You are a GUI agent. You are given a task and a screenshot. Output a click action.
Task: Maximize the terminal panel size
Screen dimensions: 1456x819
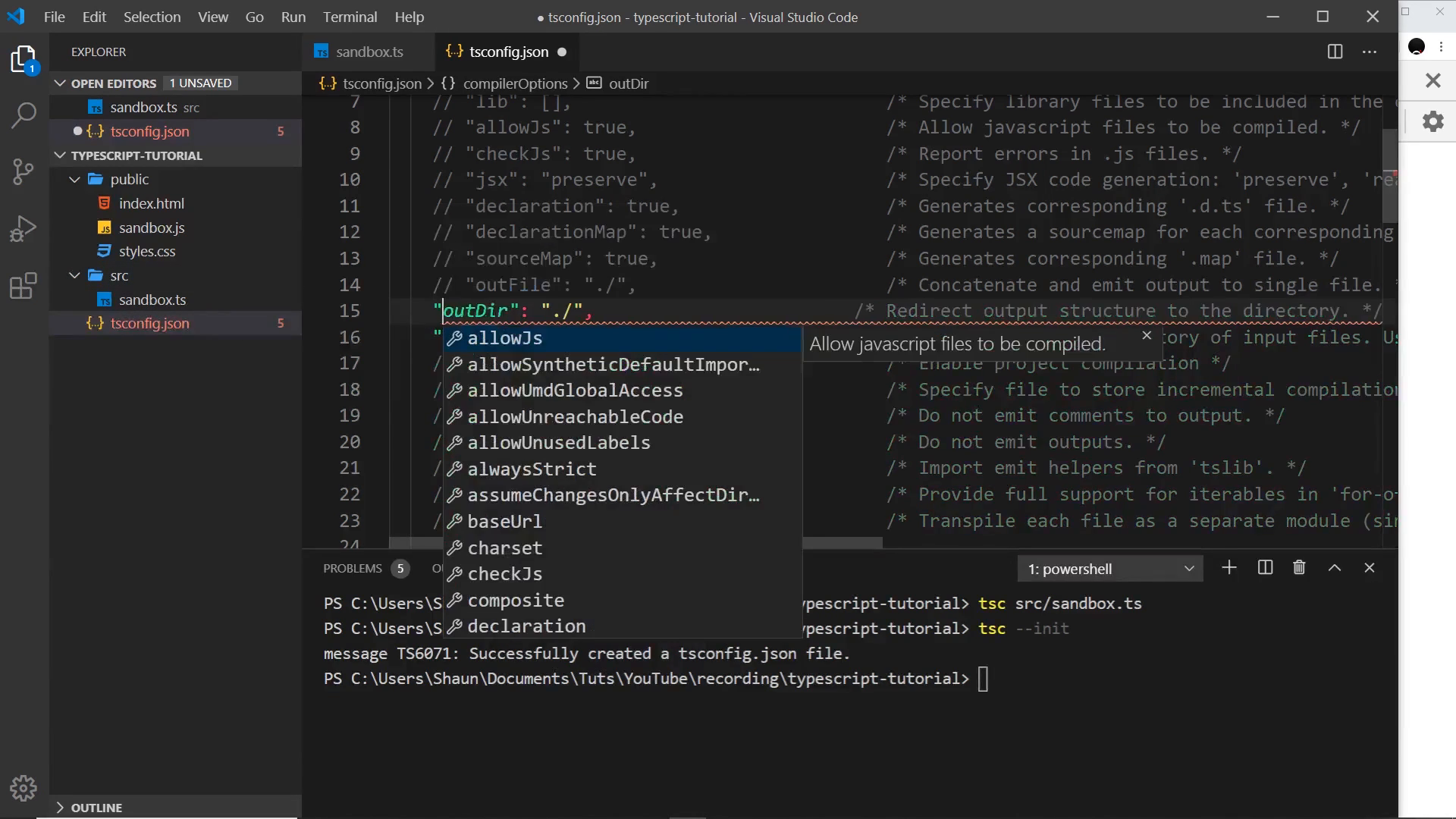coord(1335,568)
